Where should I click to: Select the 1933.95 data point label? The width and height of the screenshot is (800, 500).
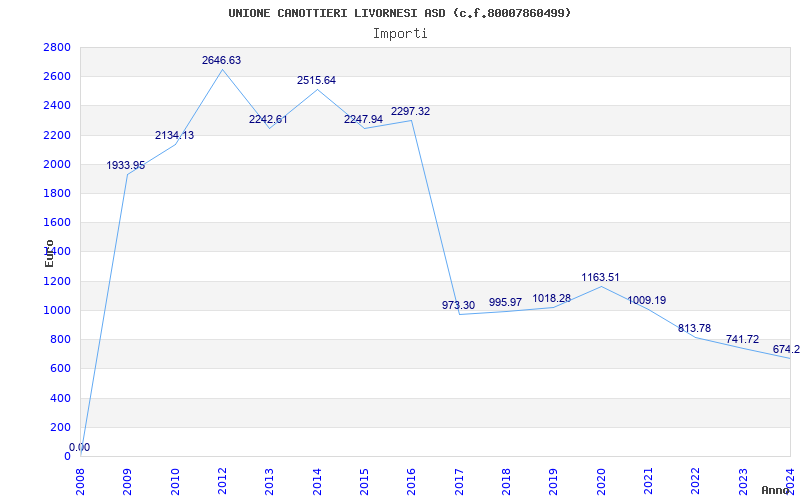pyautogui.click(x=126, y=165)
